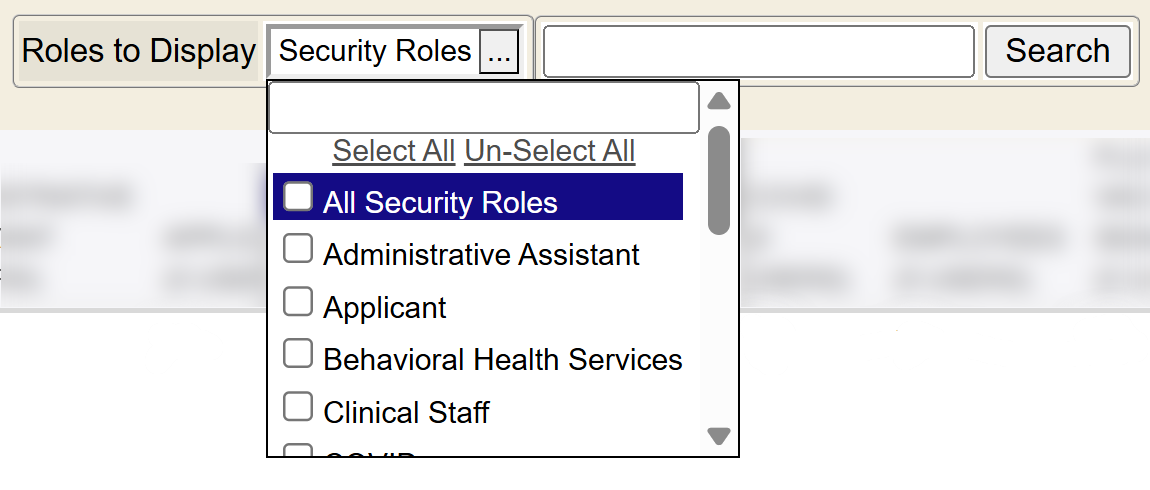Click the Select All link
Screen dimensions: 1150x490
[x=394, y=151]
